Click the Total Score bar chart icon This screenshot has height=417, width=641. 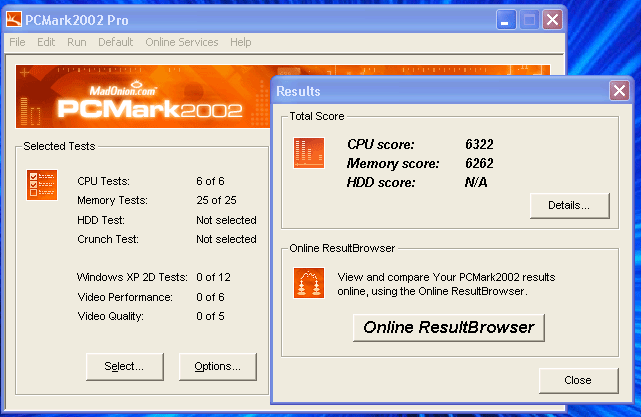pos(309,153)
